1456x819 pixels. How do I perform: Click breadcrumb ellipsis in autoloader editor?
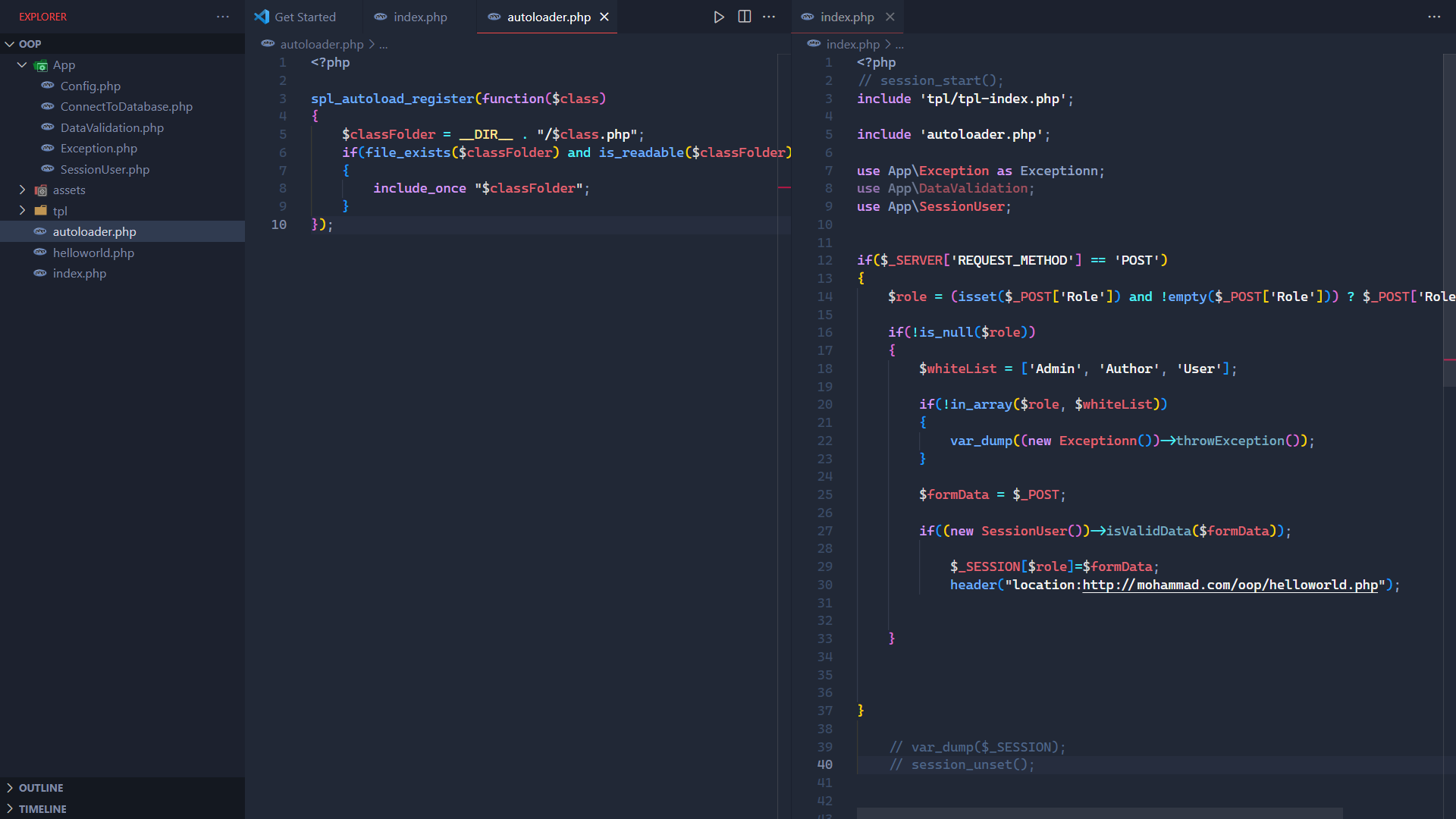[x=384, y=44]
